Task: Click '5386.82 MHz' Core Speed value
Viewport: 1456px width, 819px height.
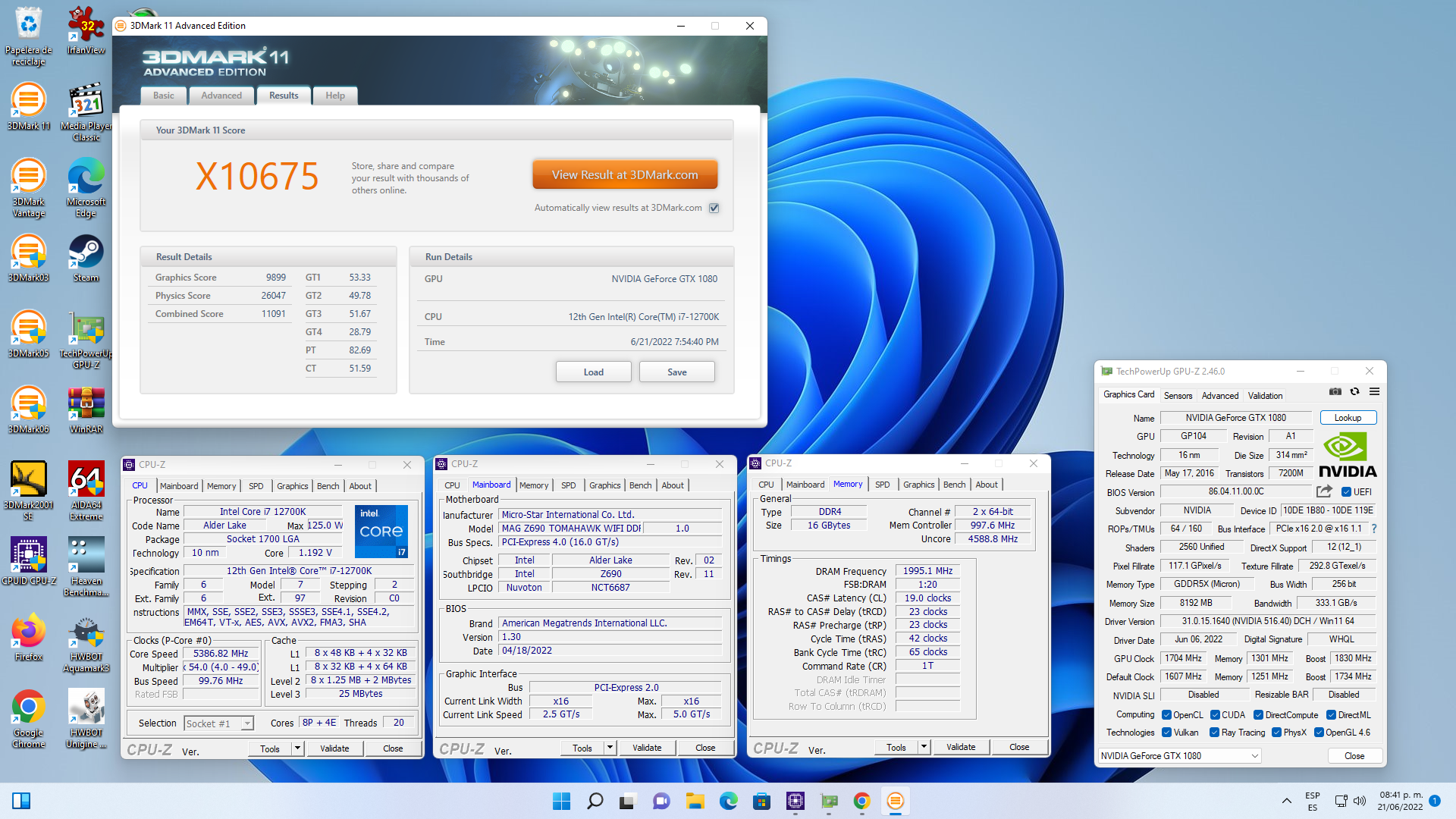Action: point(221,654)
